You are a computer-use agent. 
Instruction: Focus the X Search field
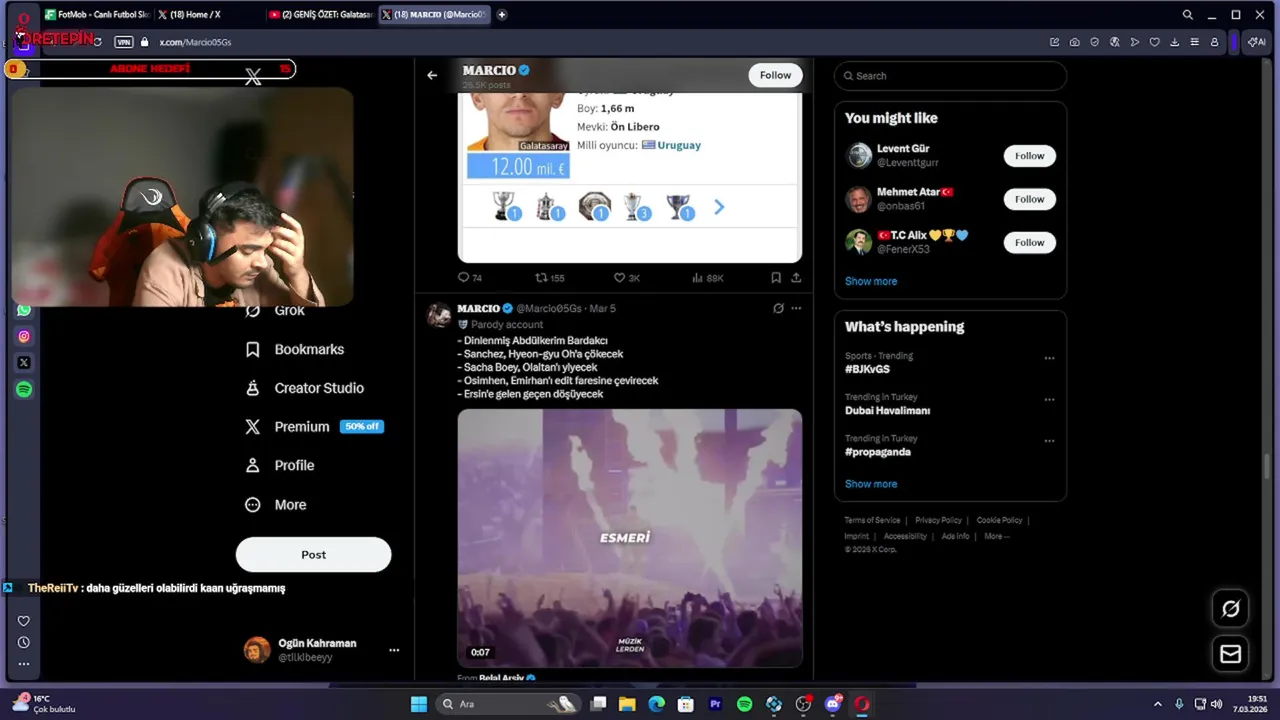pyautogui.click(x=950, y=76)
